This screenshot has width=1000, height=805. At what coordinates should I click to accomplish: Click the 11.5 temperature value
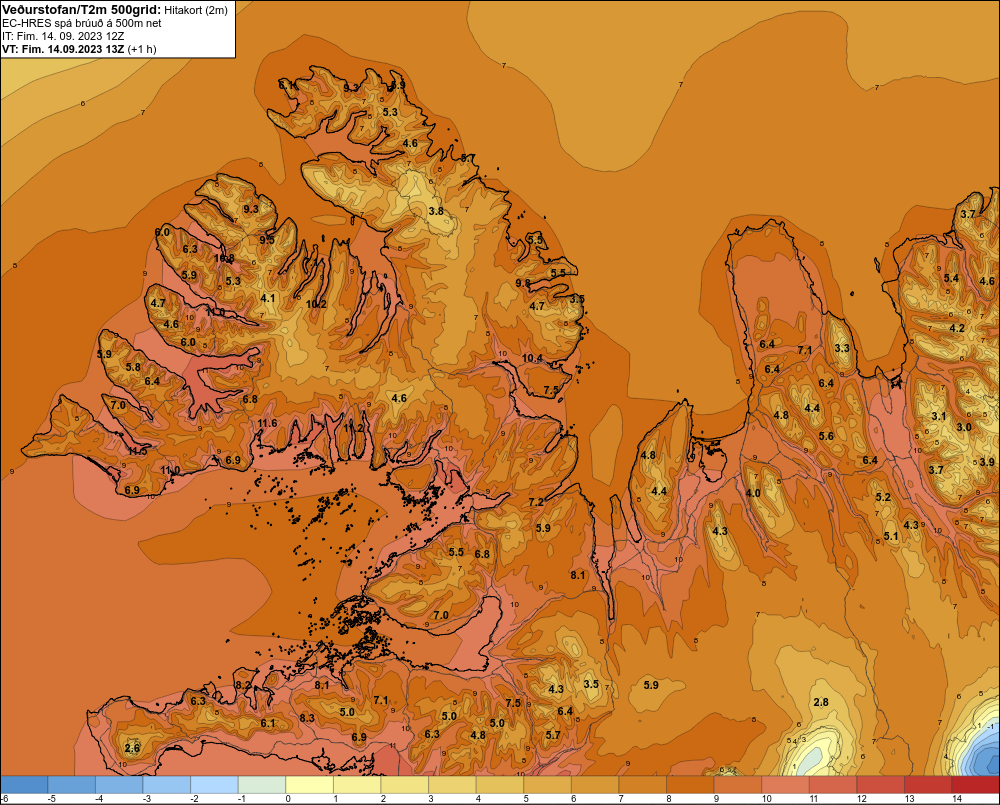coord(137,451)
